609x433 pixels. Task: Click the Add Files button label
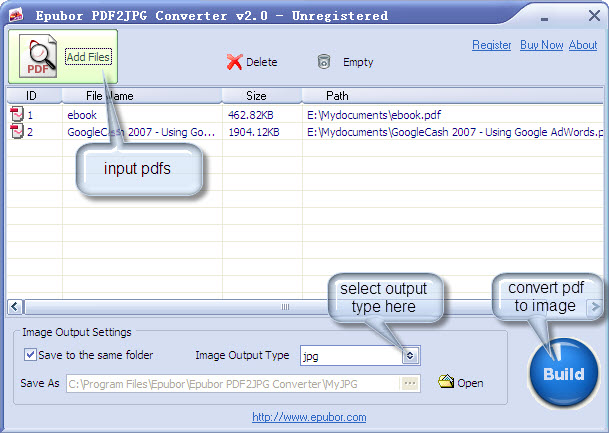click(x=89, y=57)
